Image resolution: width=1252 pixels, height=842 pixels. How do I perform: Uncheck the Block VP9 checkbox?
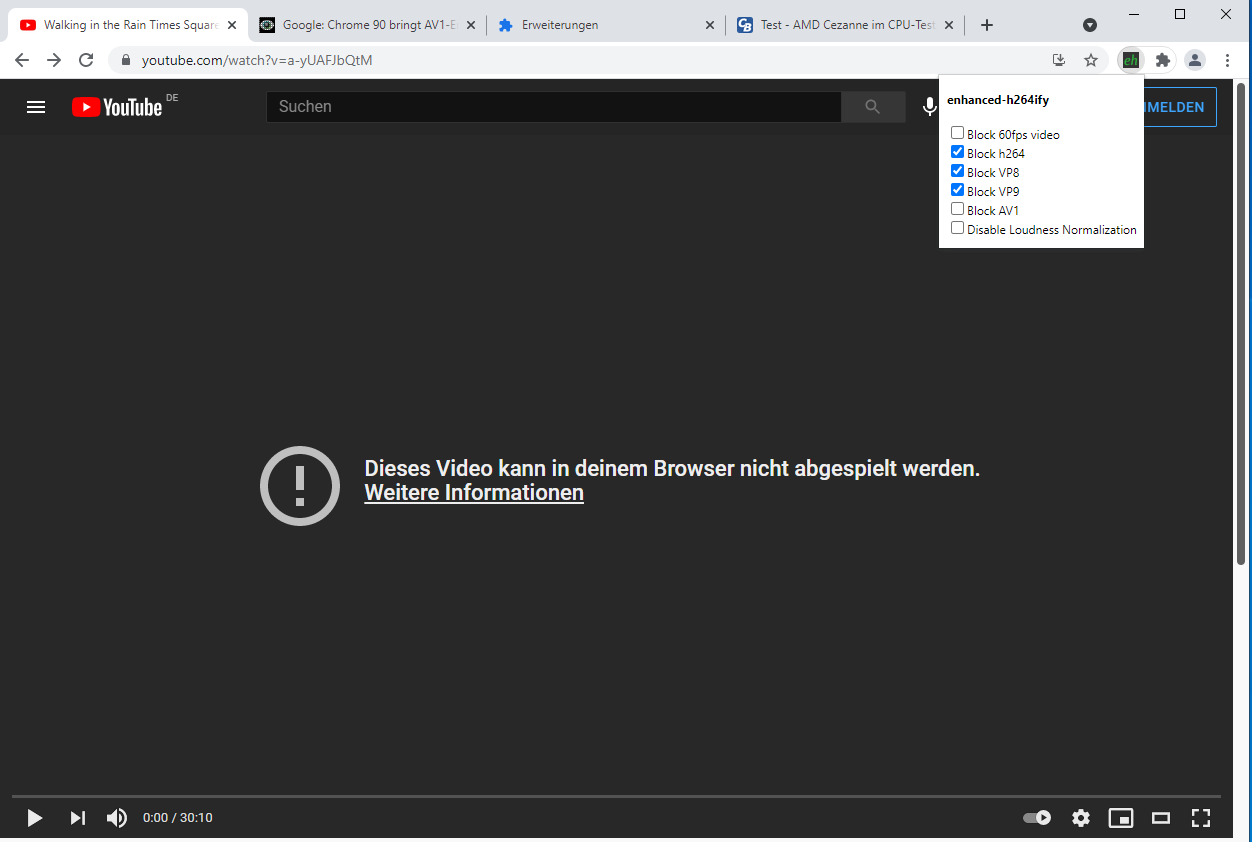tap(957, 190)
